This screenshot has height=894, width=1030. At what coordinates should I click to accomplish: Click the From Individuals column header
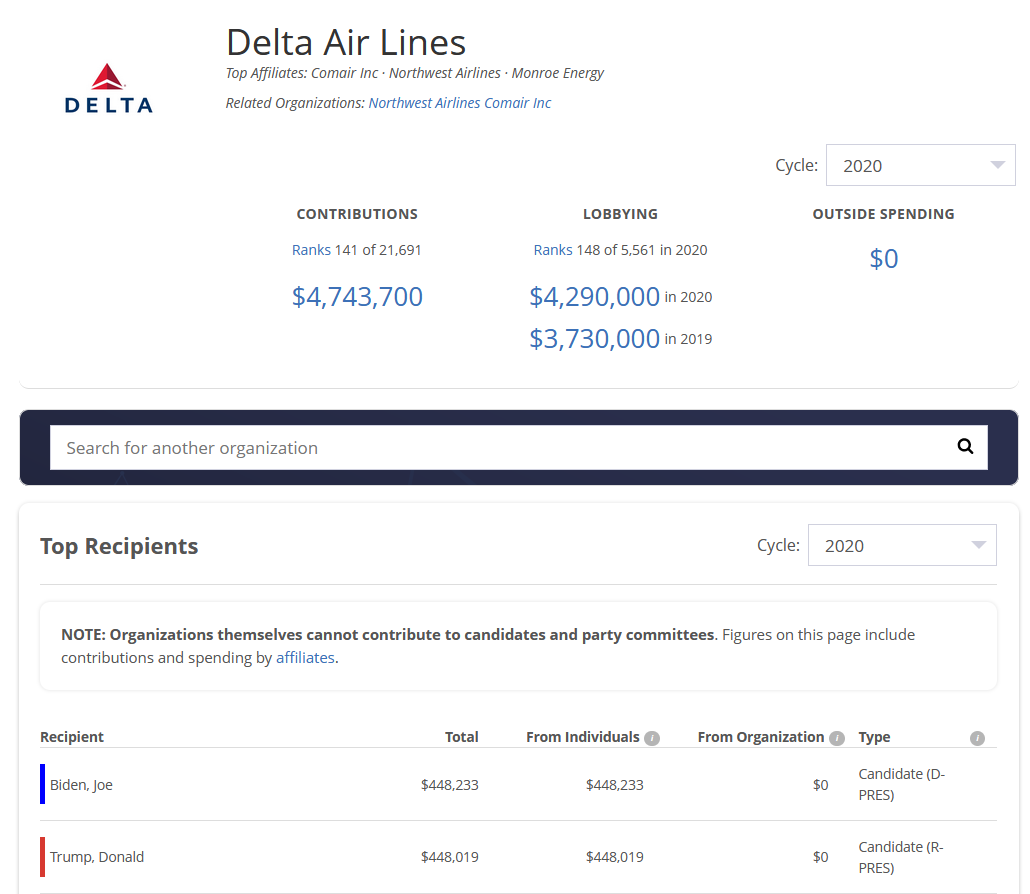coord(583,737)
